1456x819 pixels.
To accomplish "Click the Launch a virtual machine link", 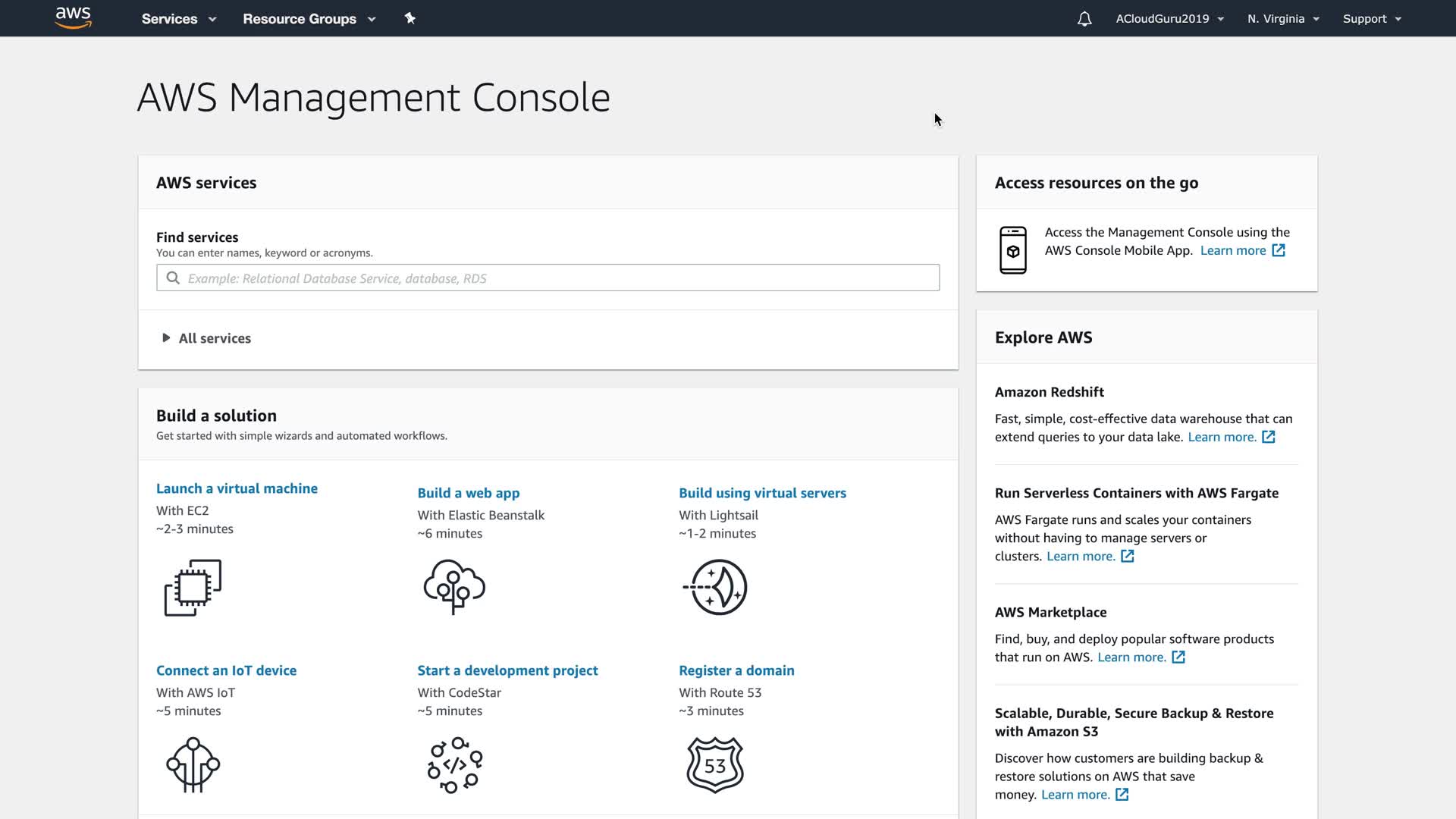I will pos(237,488).
